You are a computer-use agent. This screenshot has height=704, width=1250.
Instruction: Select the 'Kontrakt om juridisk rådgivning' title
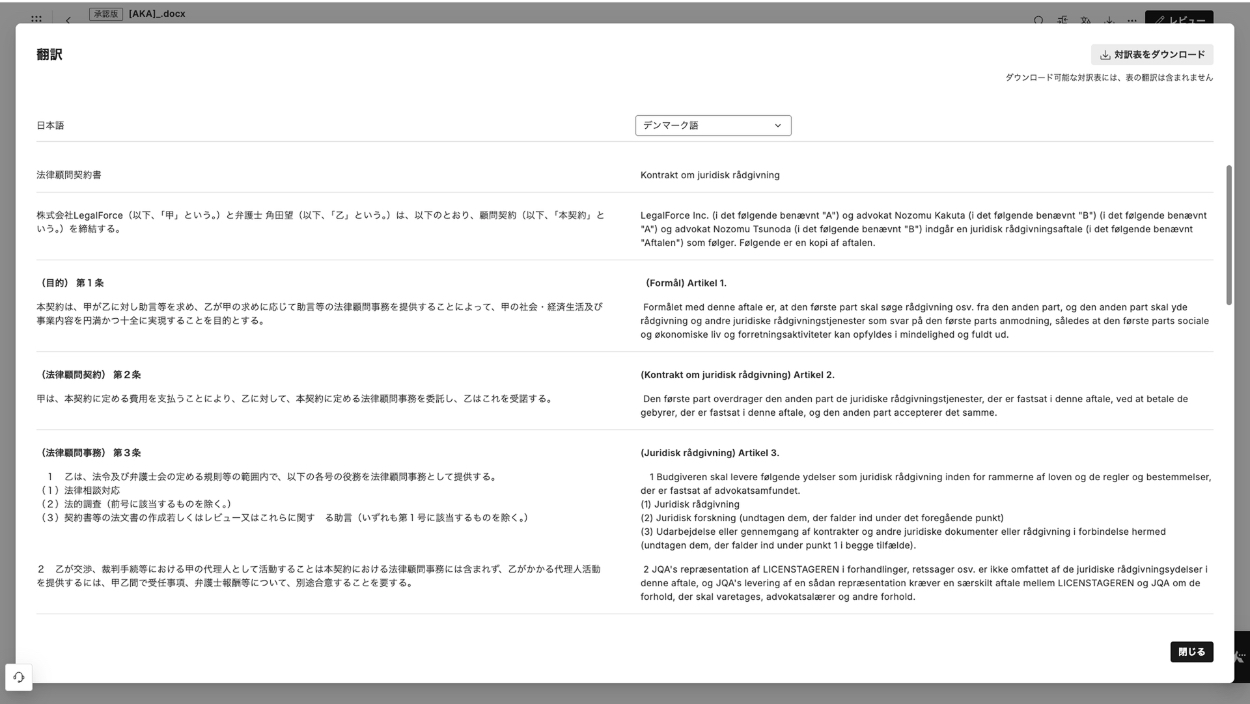(x=710, y=175)
